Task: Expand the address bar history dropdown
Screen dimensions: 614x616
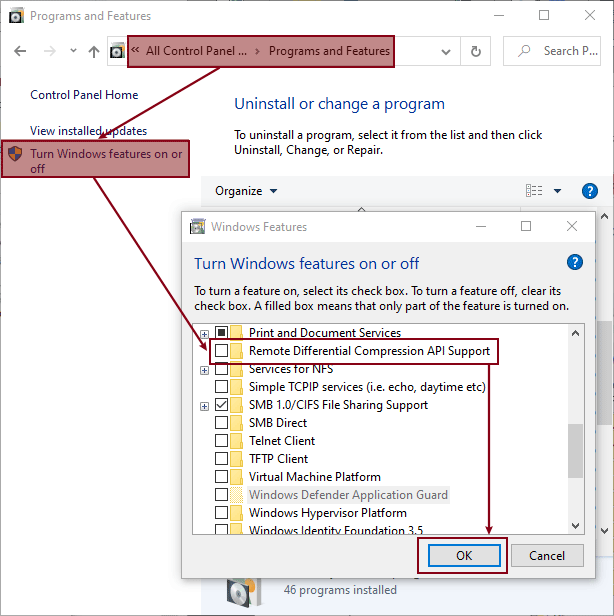Action: [x=446, y=51]
